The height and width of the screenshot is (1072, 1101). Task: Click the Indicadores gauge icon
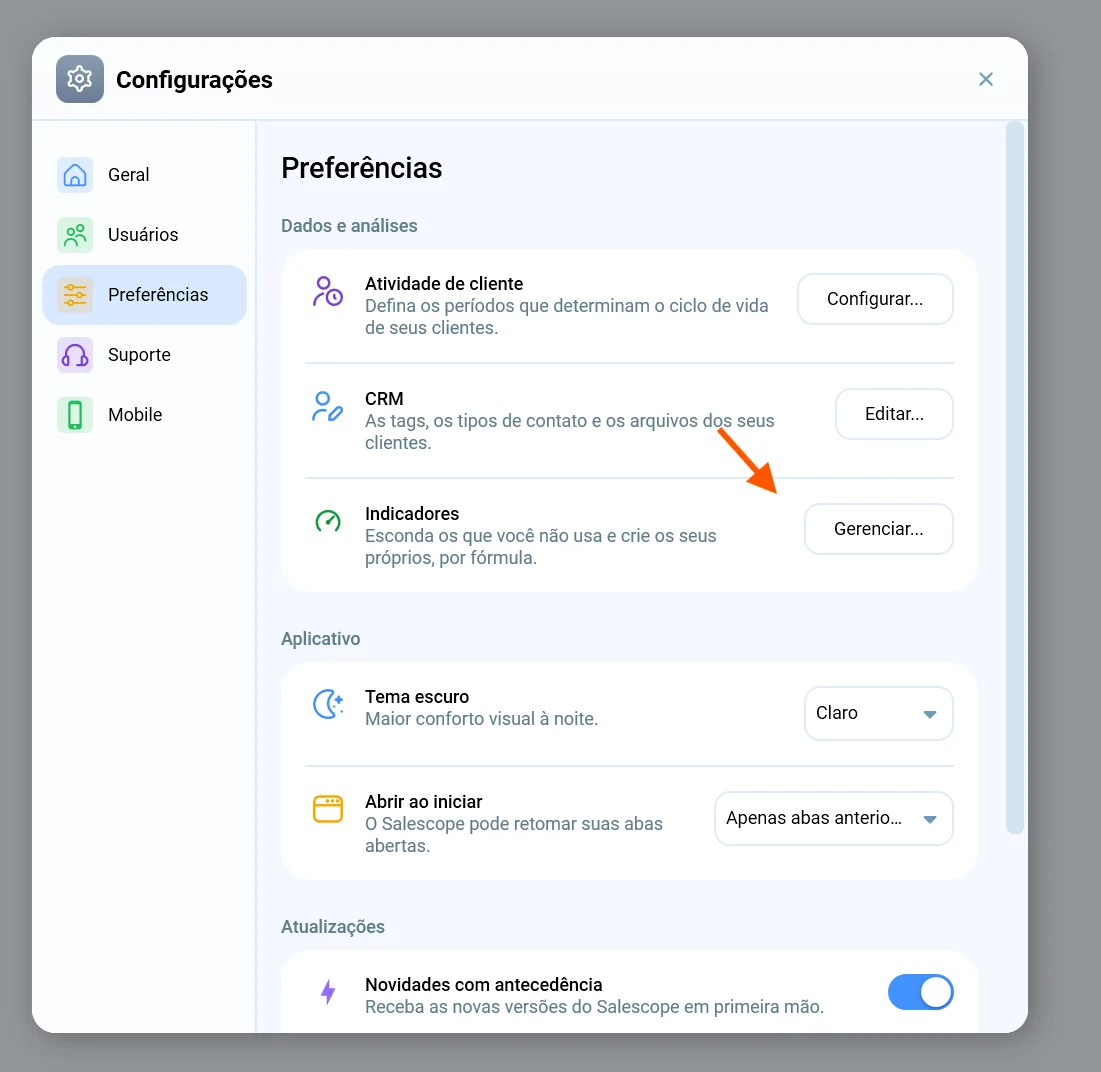(x=327, y=521)
